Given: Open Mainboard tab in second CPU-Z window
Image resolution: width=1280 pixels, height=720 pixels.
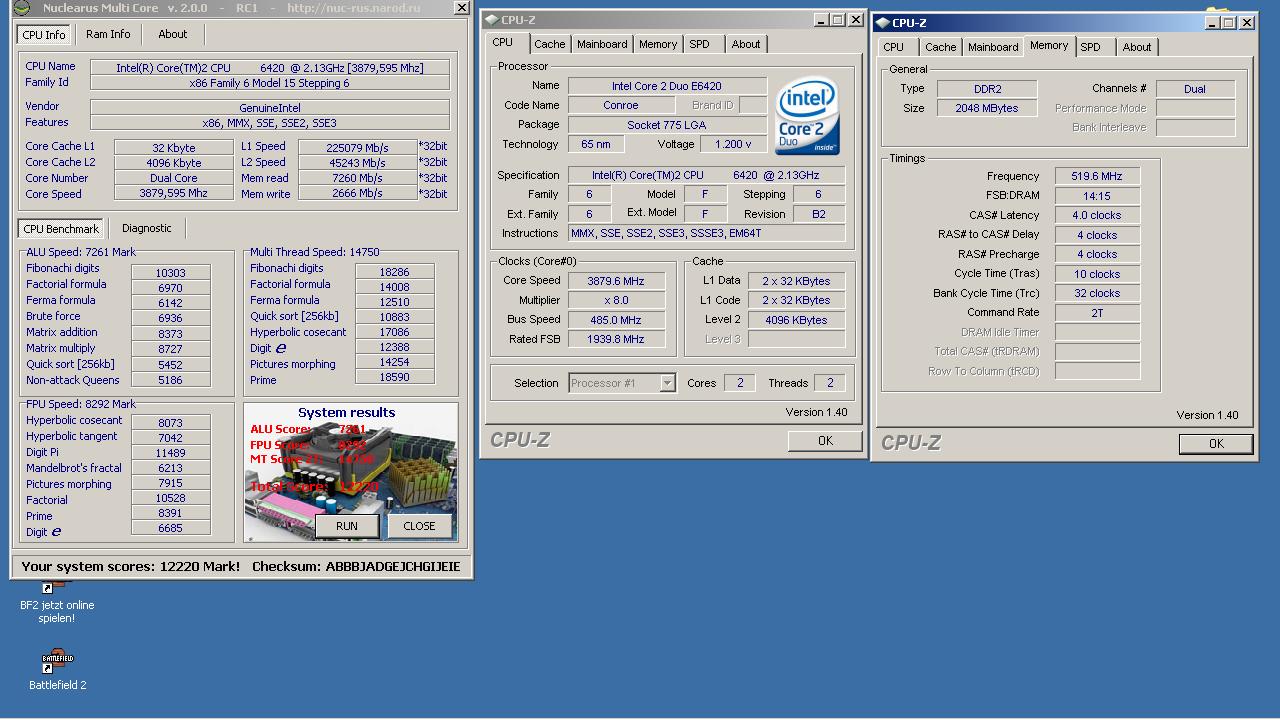Looking at the screenshot, I should (993, 47).
